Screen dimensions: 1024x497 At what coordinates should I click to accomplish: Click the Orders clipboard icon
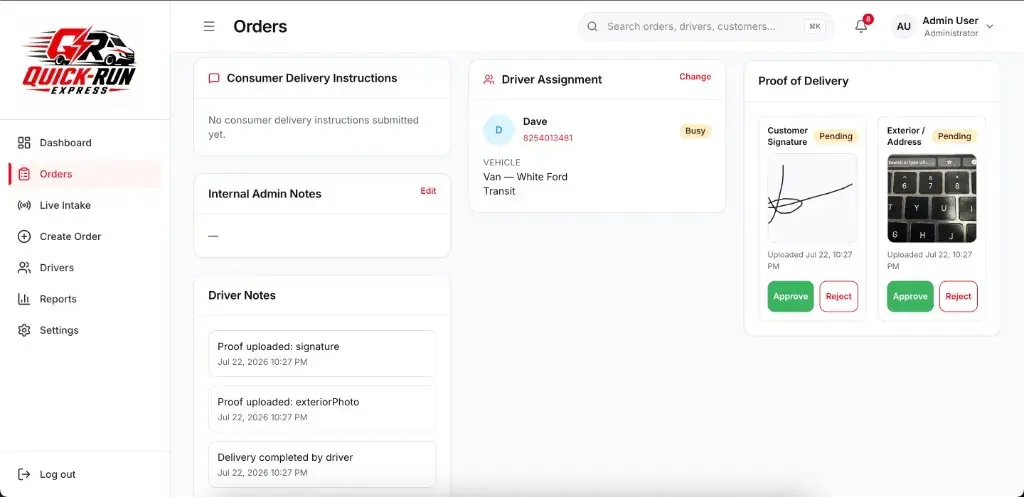coord(24,174)
